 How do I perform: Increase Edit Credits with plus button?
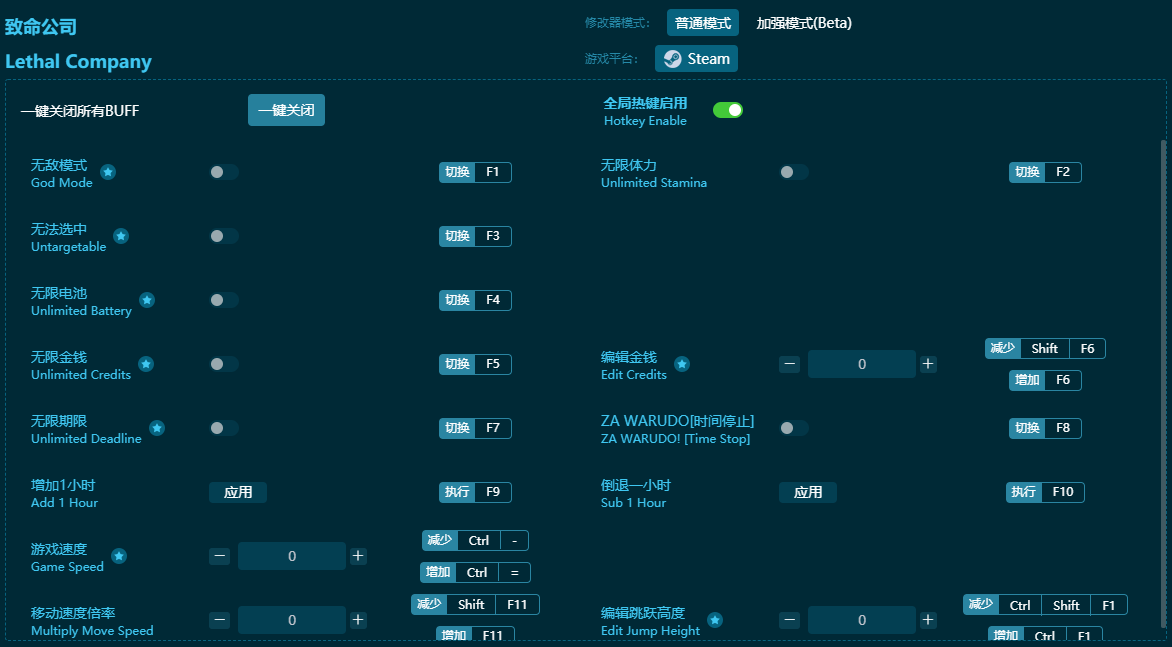click(x=928, y=365)
